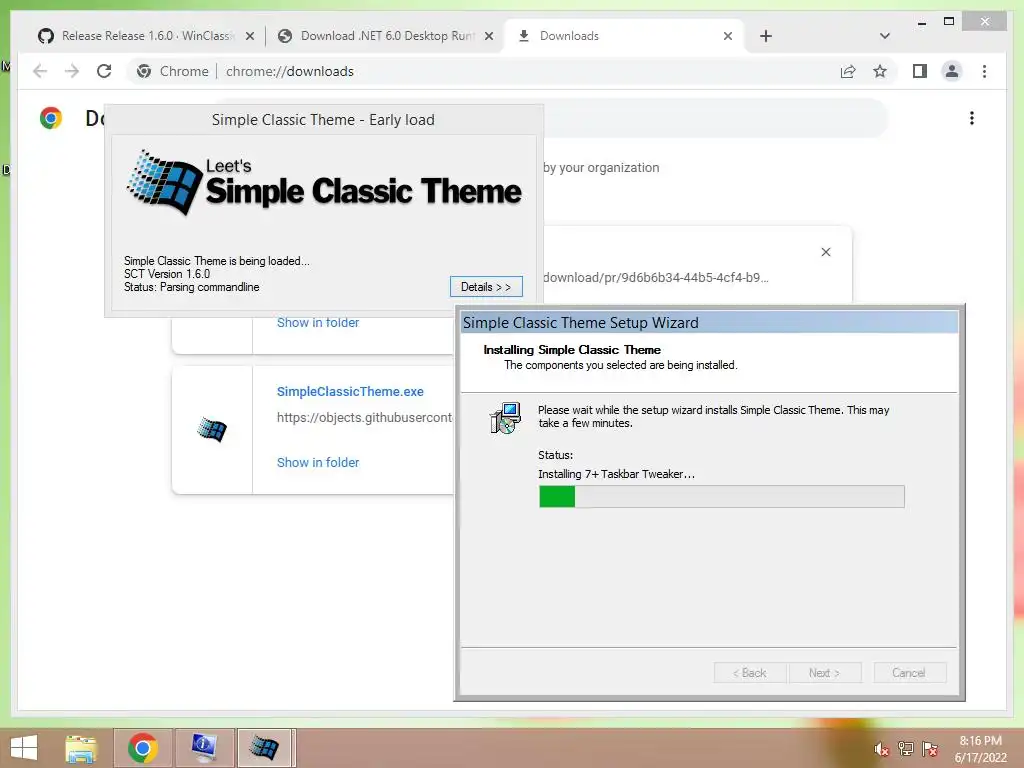Viewport: 1024px width, 768px height.
Task: Click the setup installer taskbar icon
Action: pos(204,748)
